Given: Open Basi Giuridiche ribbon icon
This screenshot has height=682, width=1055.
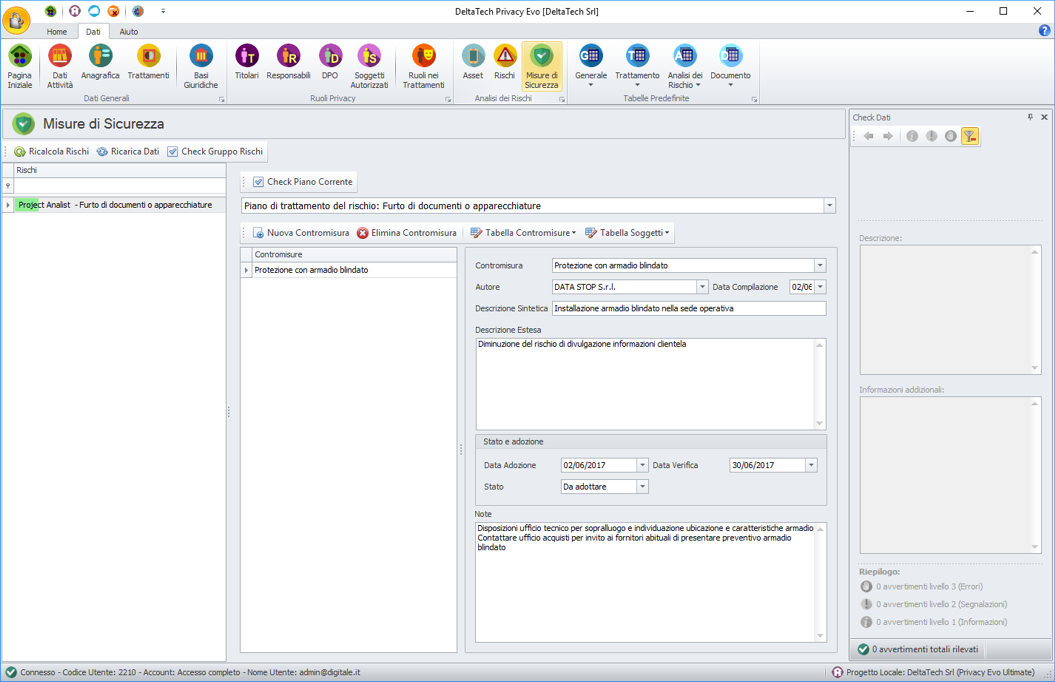Looking at the screenshot, I should click(201, 67).
